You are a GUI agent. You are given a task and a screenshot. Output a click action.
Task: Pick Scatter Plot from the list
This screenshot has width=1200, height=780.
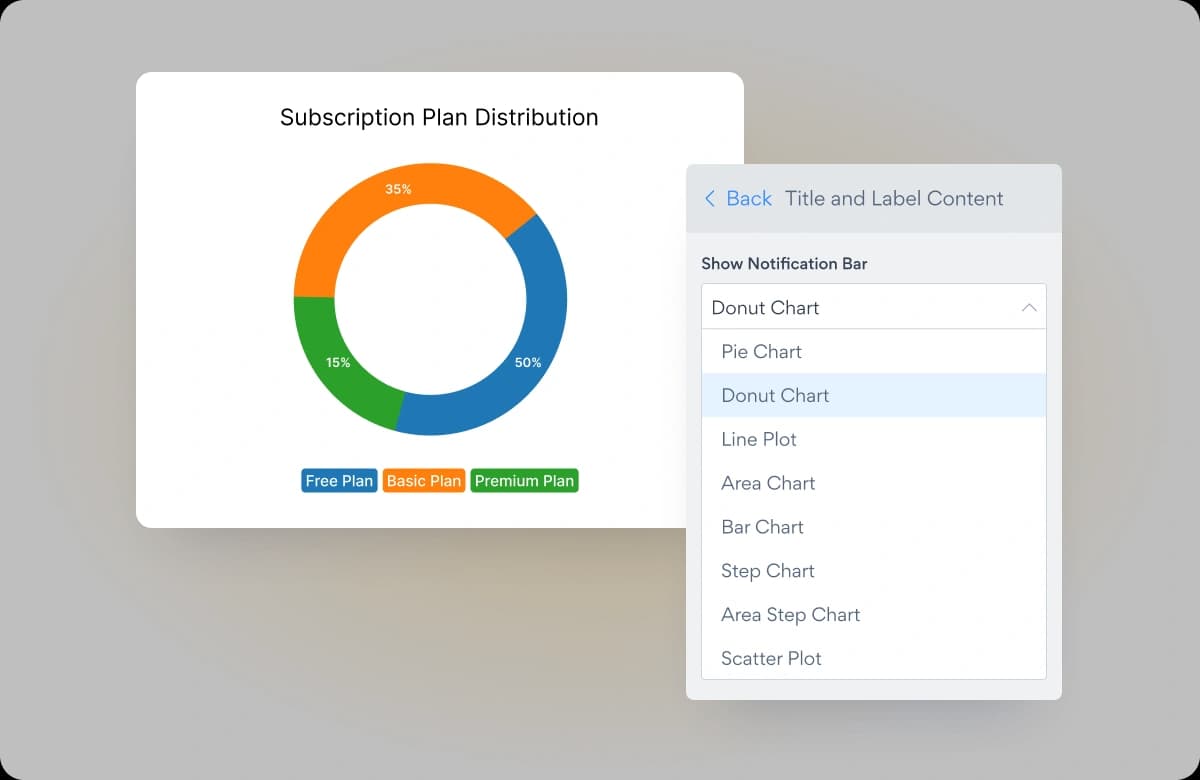click(874, 659)
